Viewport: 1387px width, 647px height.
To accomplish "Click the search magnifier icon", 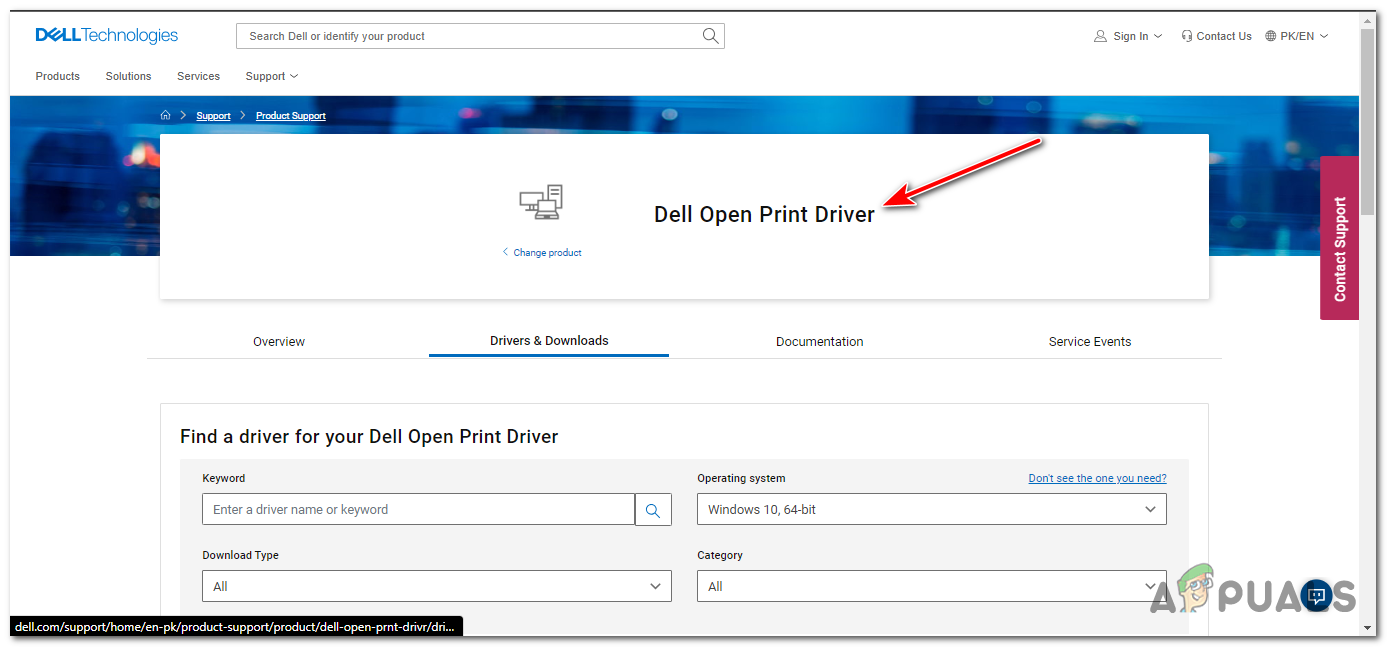I will (710, 35).
